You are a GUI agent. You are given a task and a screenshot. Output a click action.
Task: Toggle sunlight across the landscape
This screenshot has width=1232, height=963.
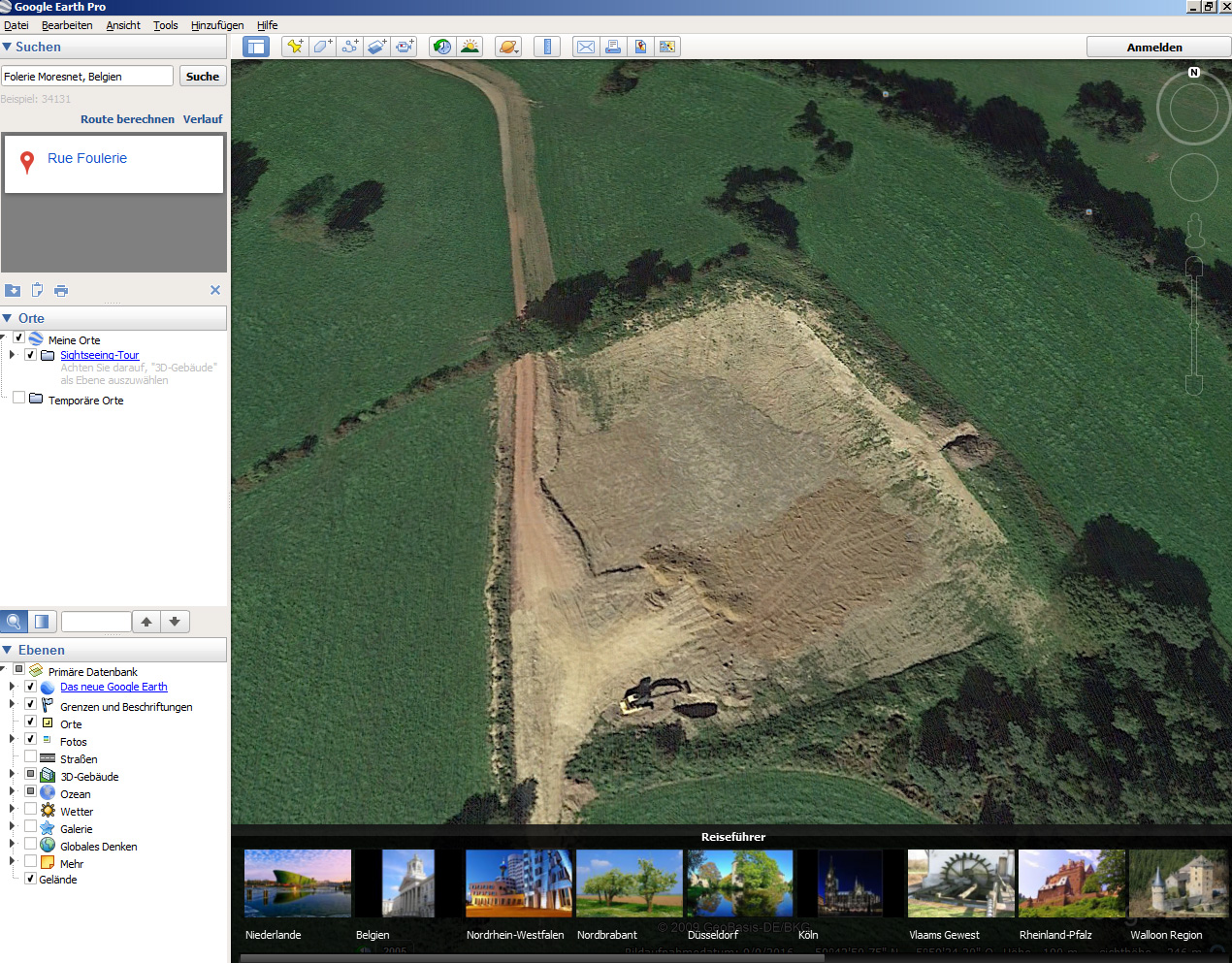(470, 47)
